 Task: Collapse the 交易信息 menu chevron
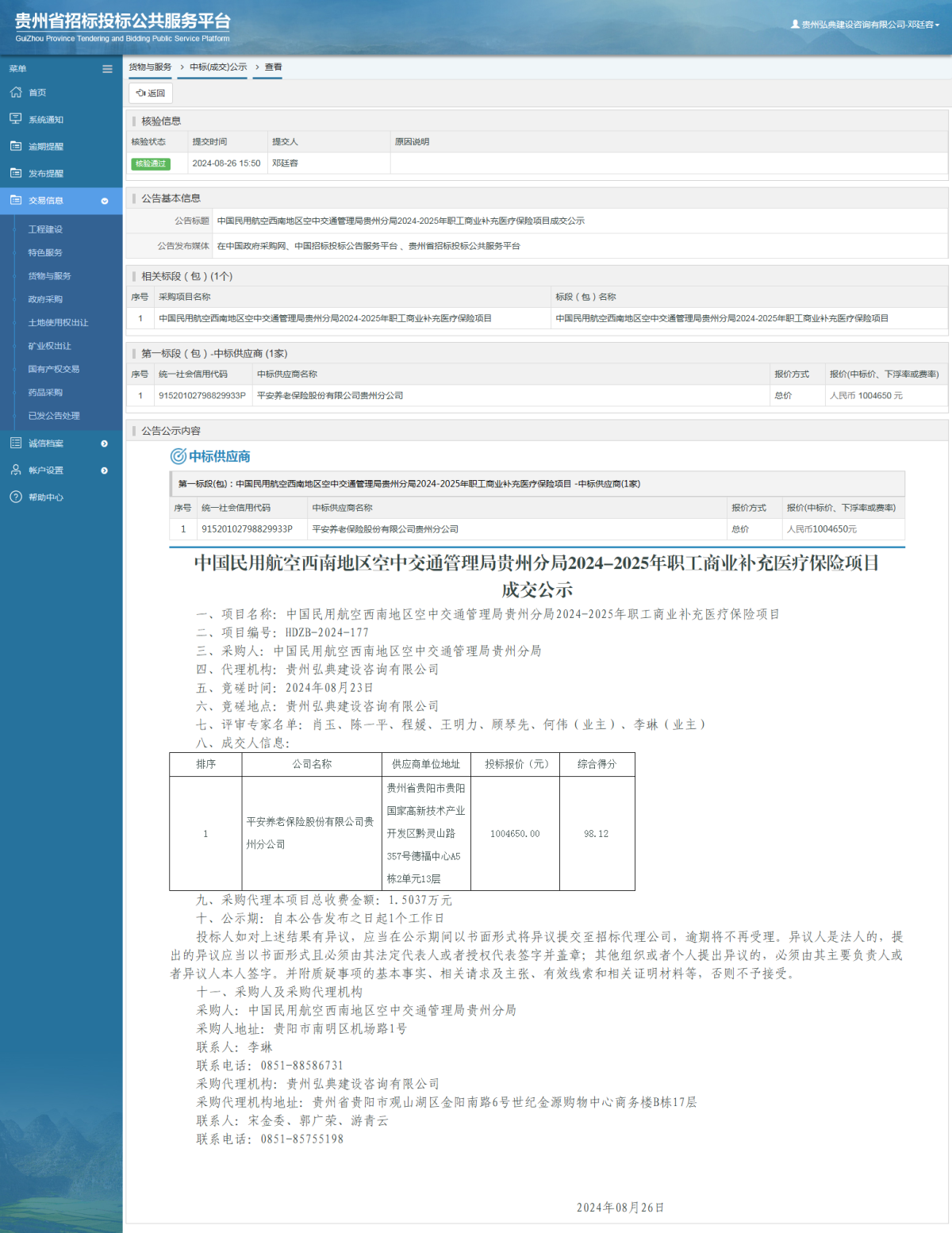105,201
